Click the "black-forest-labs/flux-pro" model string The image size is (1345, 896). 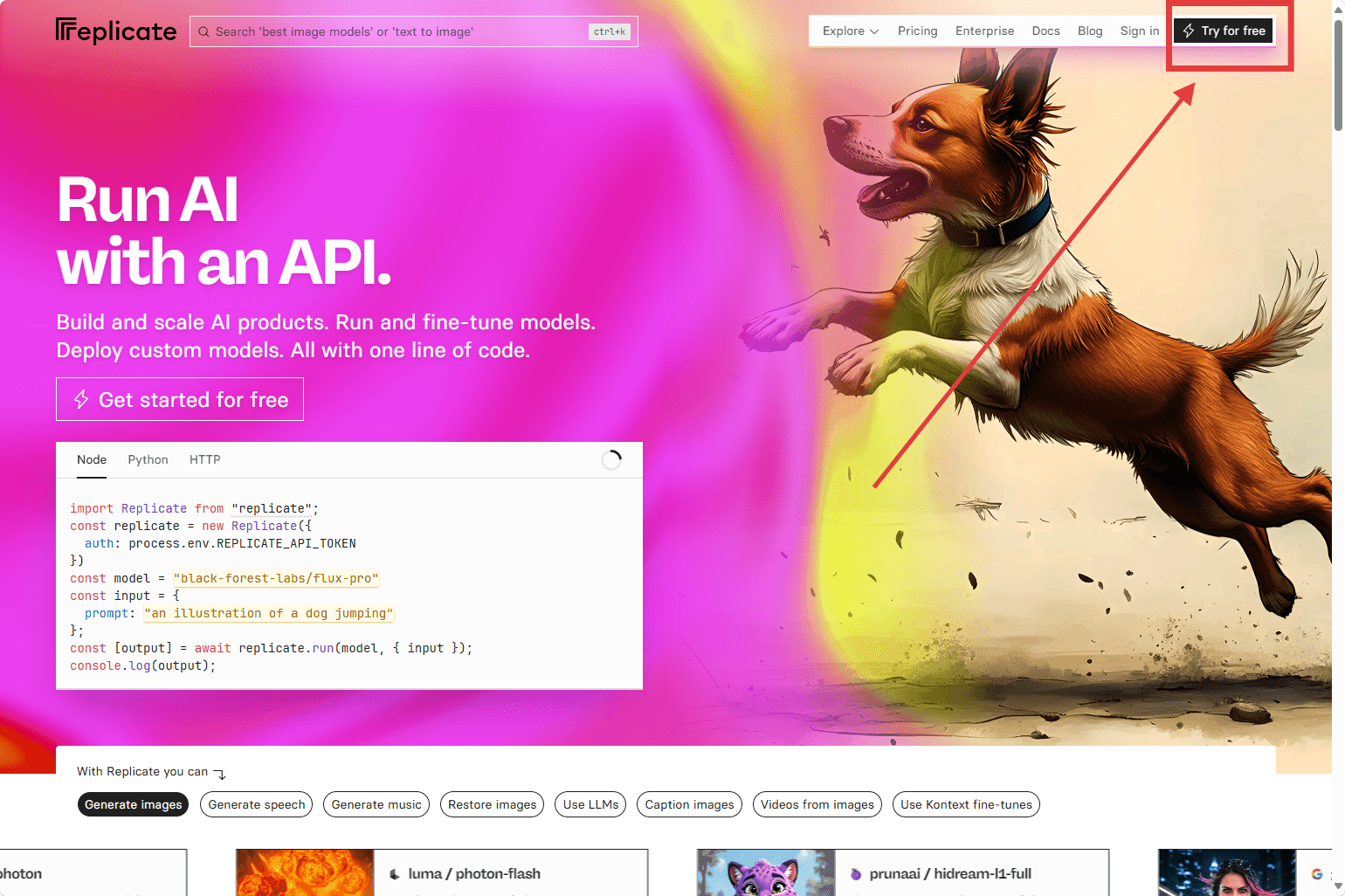click(x=276, y=578)
